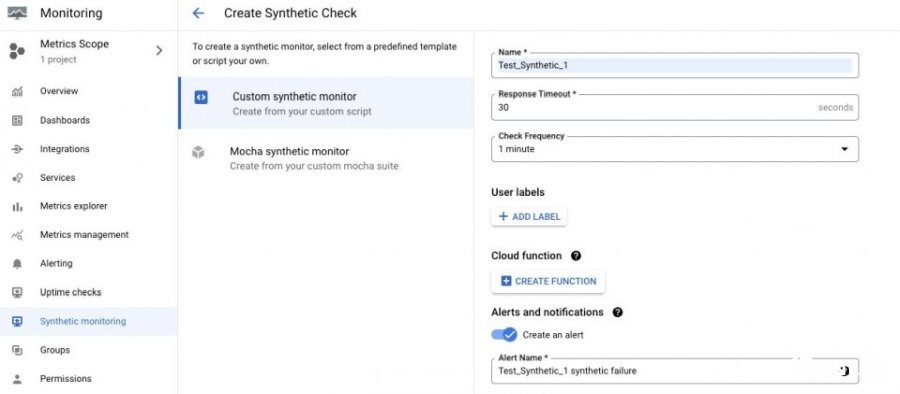Screen dimensions: 900x394
Task: Click the Custom synthetic monitor code icon
Action: [201, 98]
